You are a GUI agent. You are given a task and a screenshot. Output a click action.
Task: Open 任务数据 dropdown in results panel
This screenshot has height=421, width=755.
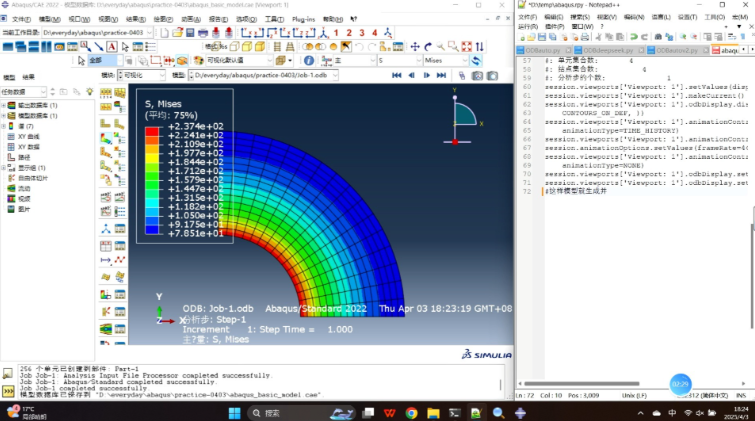(43, 92)
